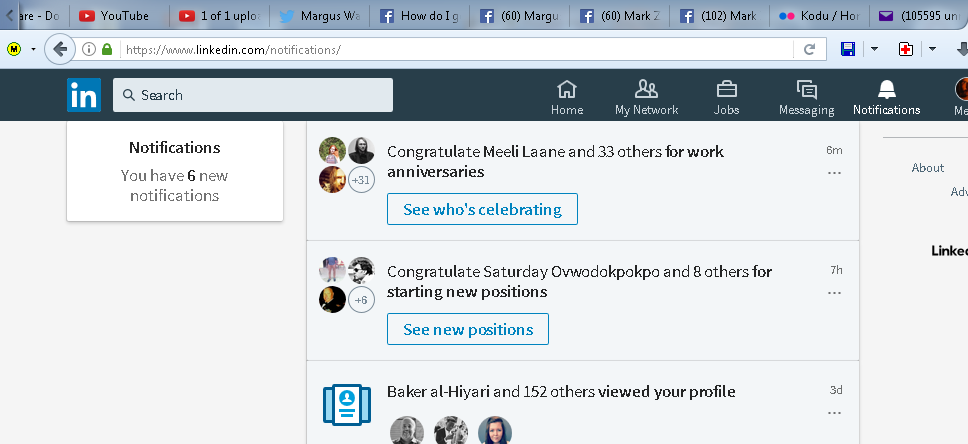Go to LinkedIn Home
The width and height of the screenshot is (968, 444).
click(567, 98)
